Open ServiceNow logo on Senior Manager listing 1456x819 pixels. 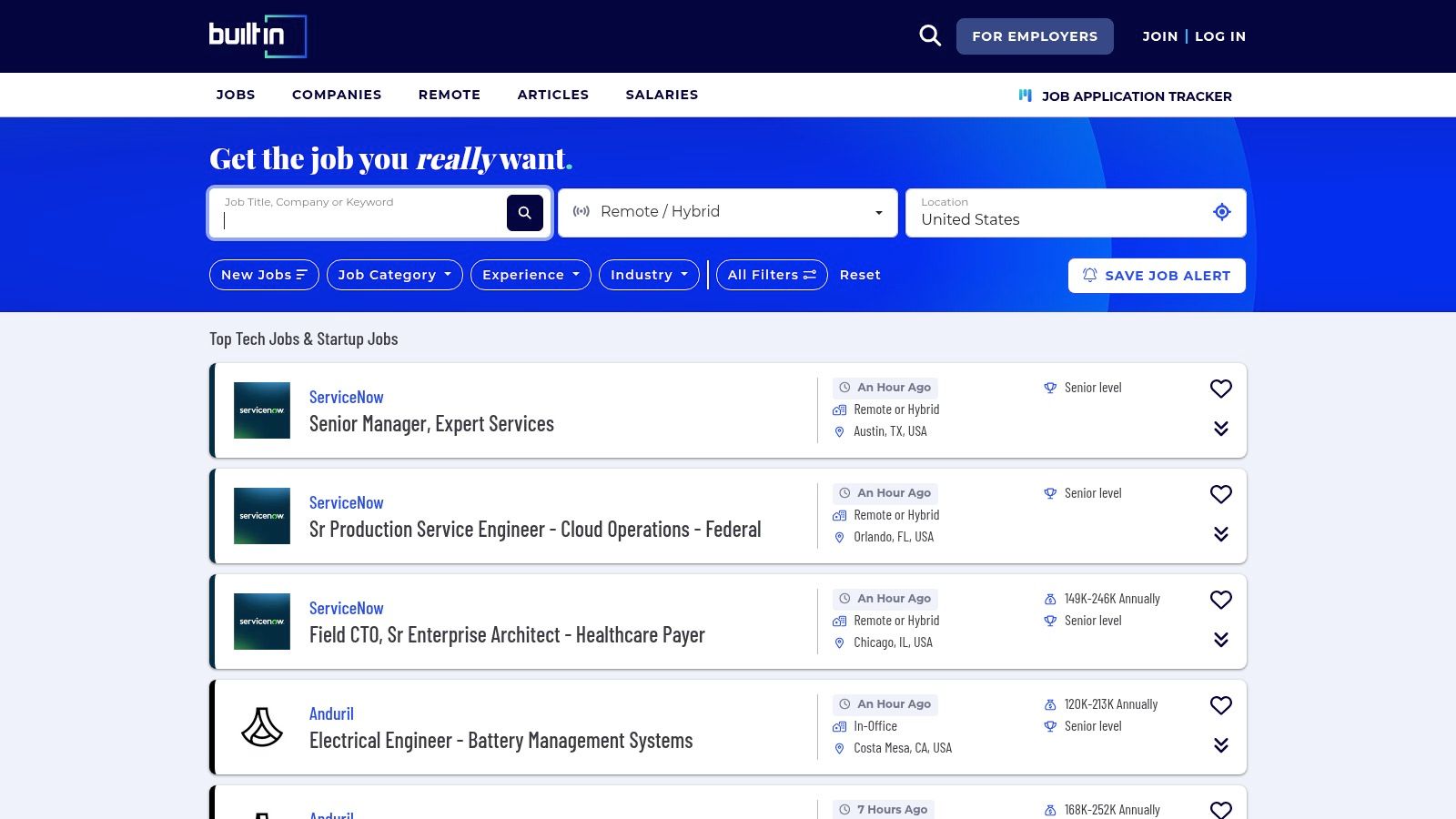coord(262,410)
